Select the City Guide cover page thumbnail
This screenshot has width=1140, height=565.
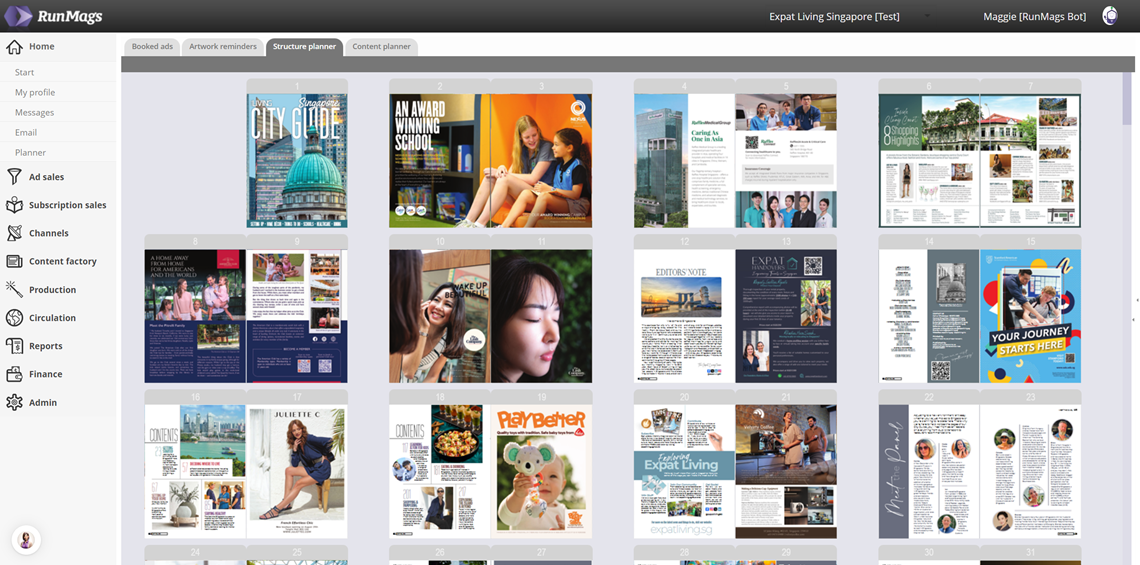[297, 161]
